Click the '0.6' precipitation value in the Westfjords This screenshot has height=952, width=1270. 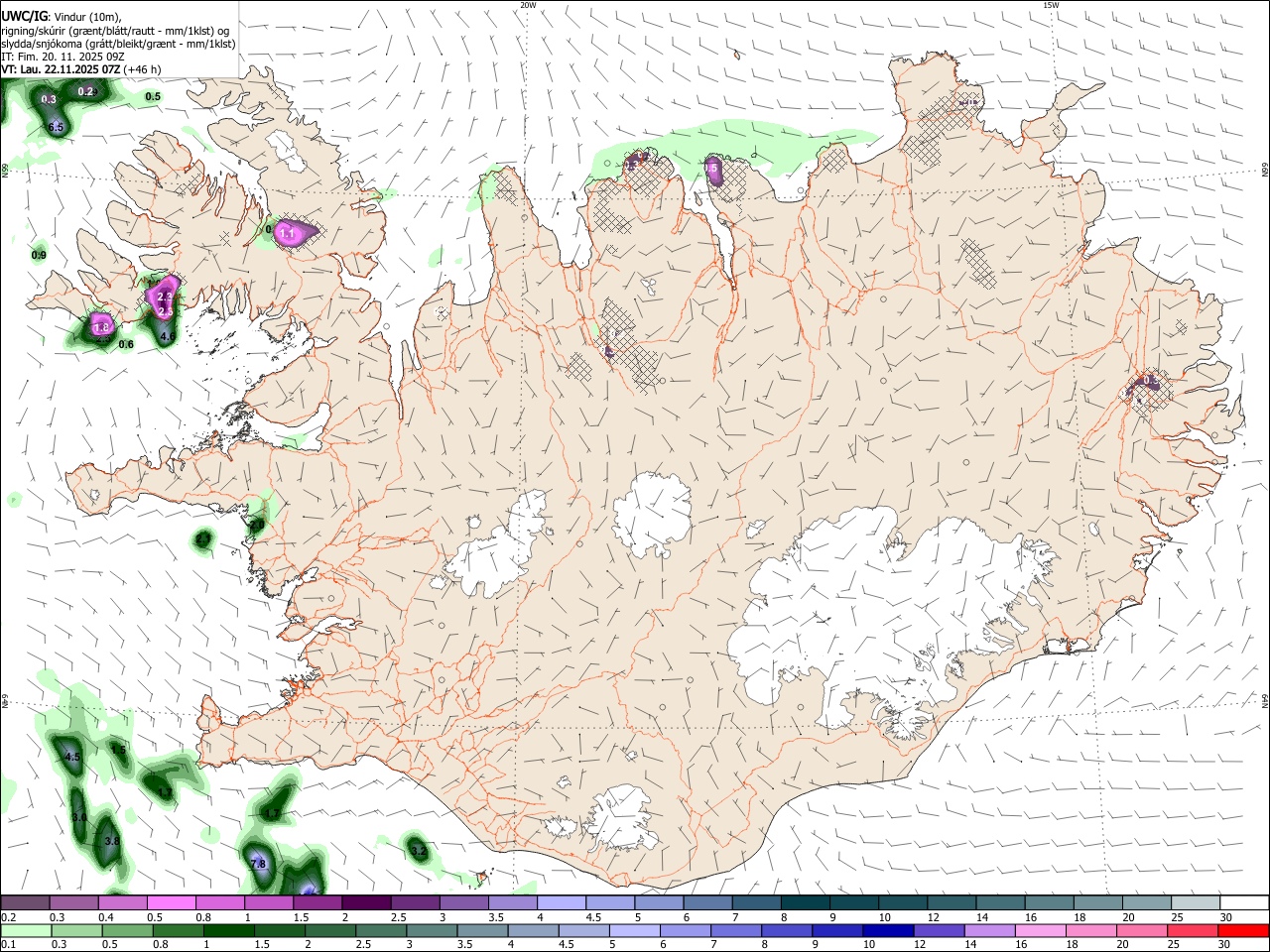point(126,344)
